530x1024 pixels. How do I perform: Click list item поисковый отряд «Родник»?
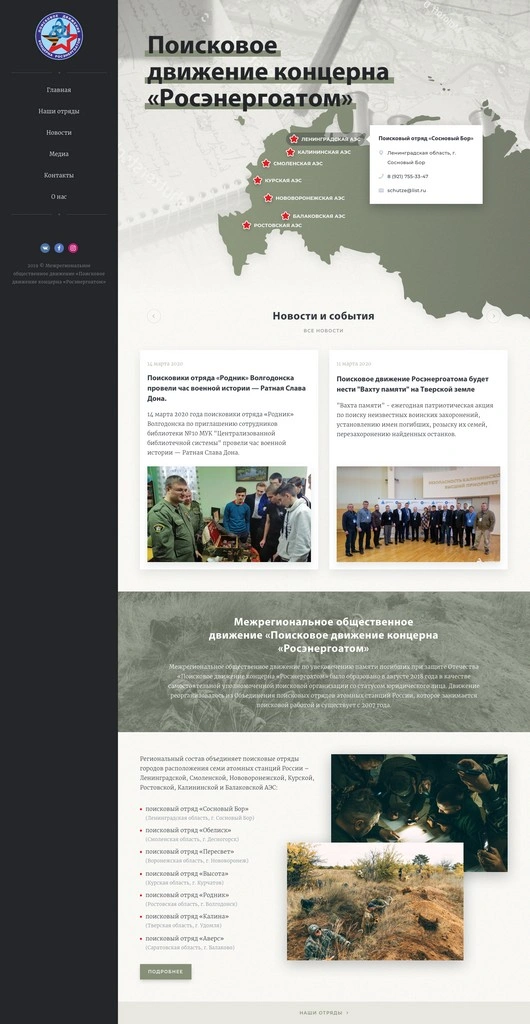[x=187, y=895]
